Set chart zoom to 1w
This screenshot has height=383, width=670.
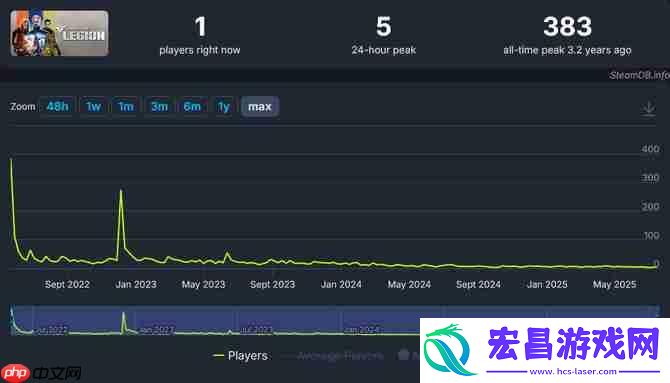[x=93, y=106]
